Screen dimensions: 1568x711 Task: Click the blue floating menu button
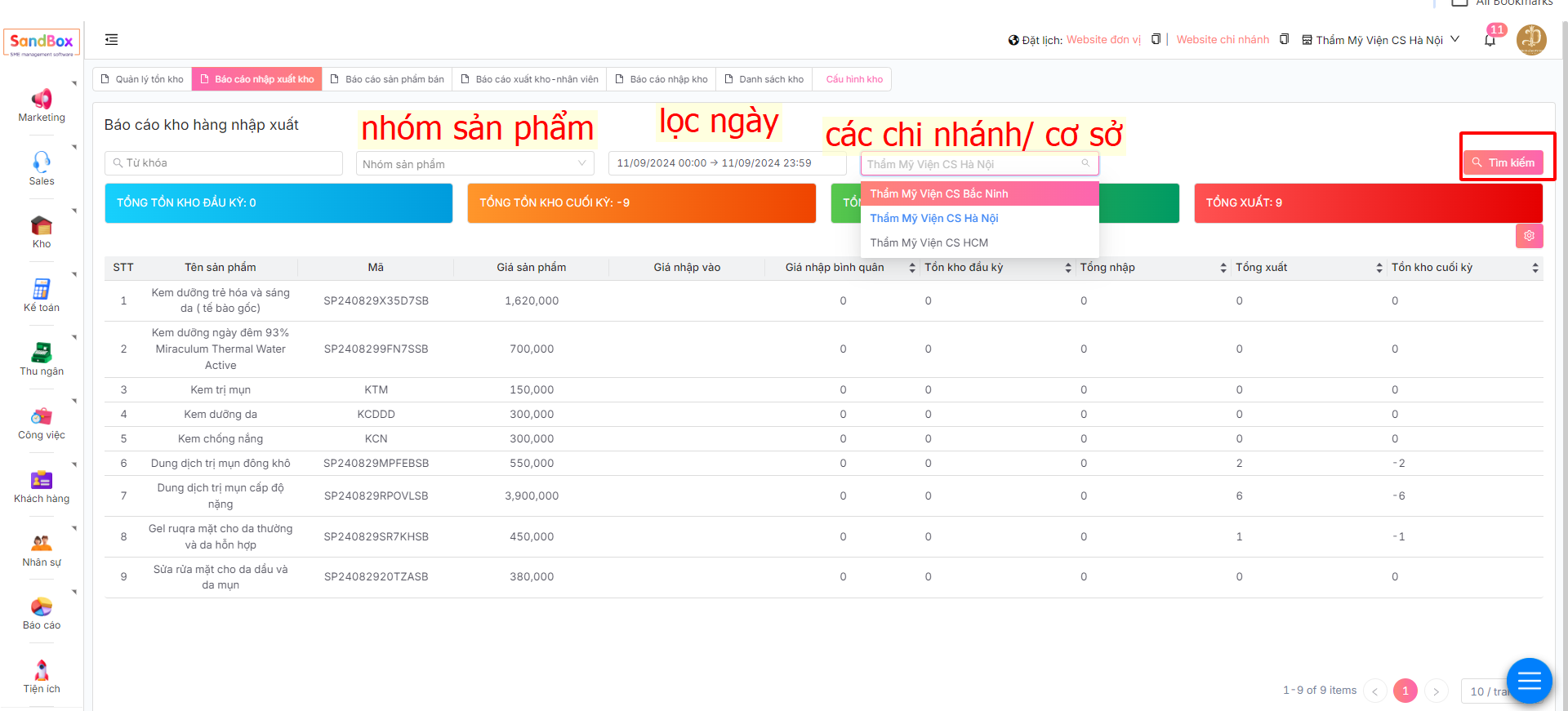coord(1529,680)
